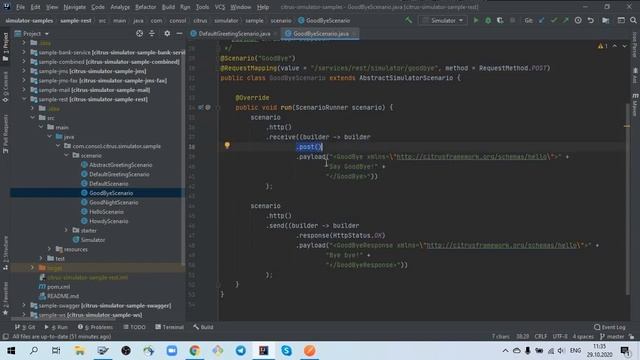Viewport: 640px width, 360px height.
Task: Show Git history clock icon
Action: (578, 20)
